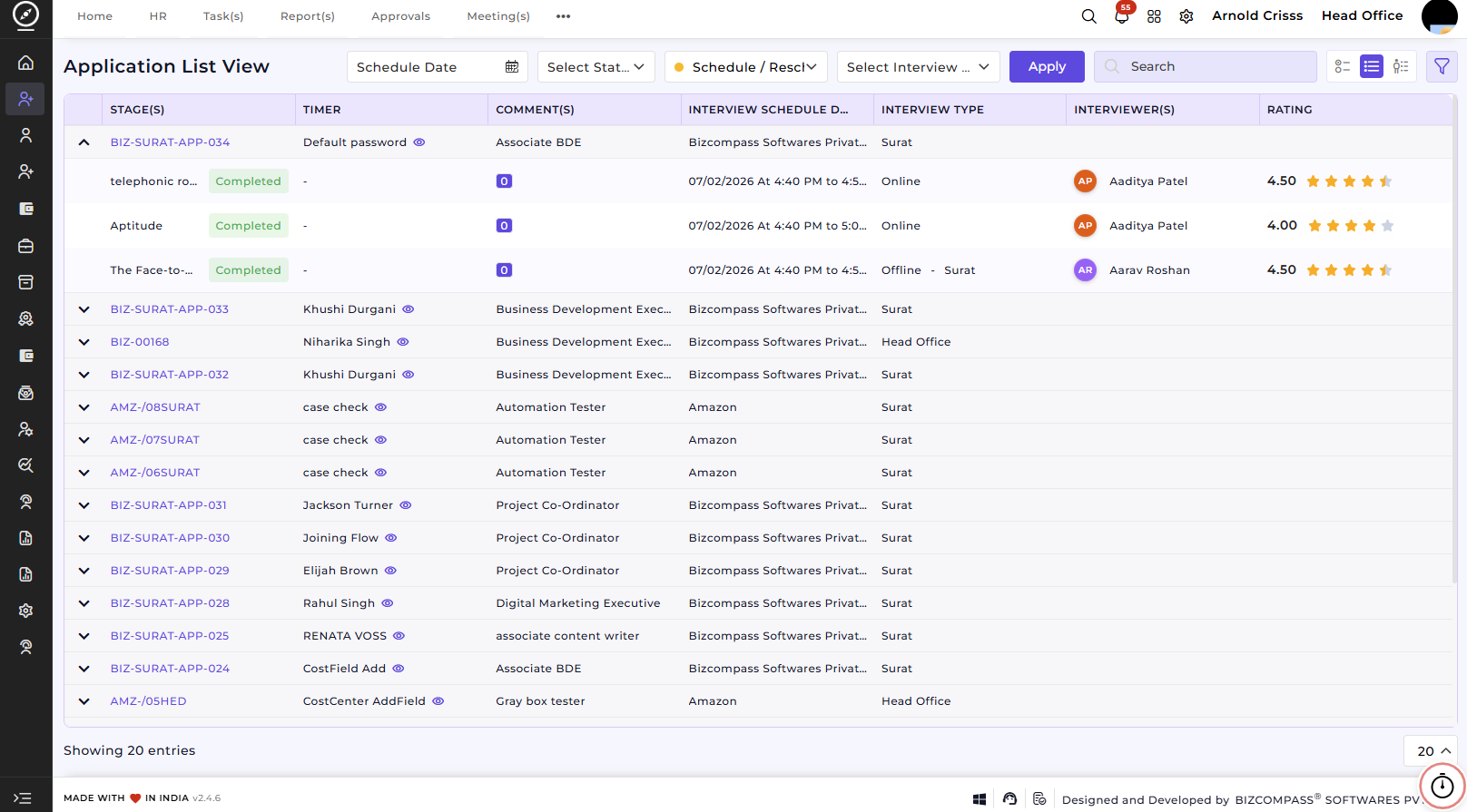1467x812 pixels.
Task: Open the HR menu
Action: [x=158, y=16]
